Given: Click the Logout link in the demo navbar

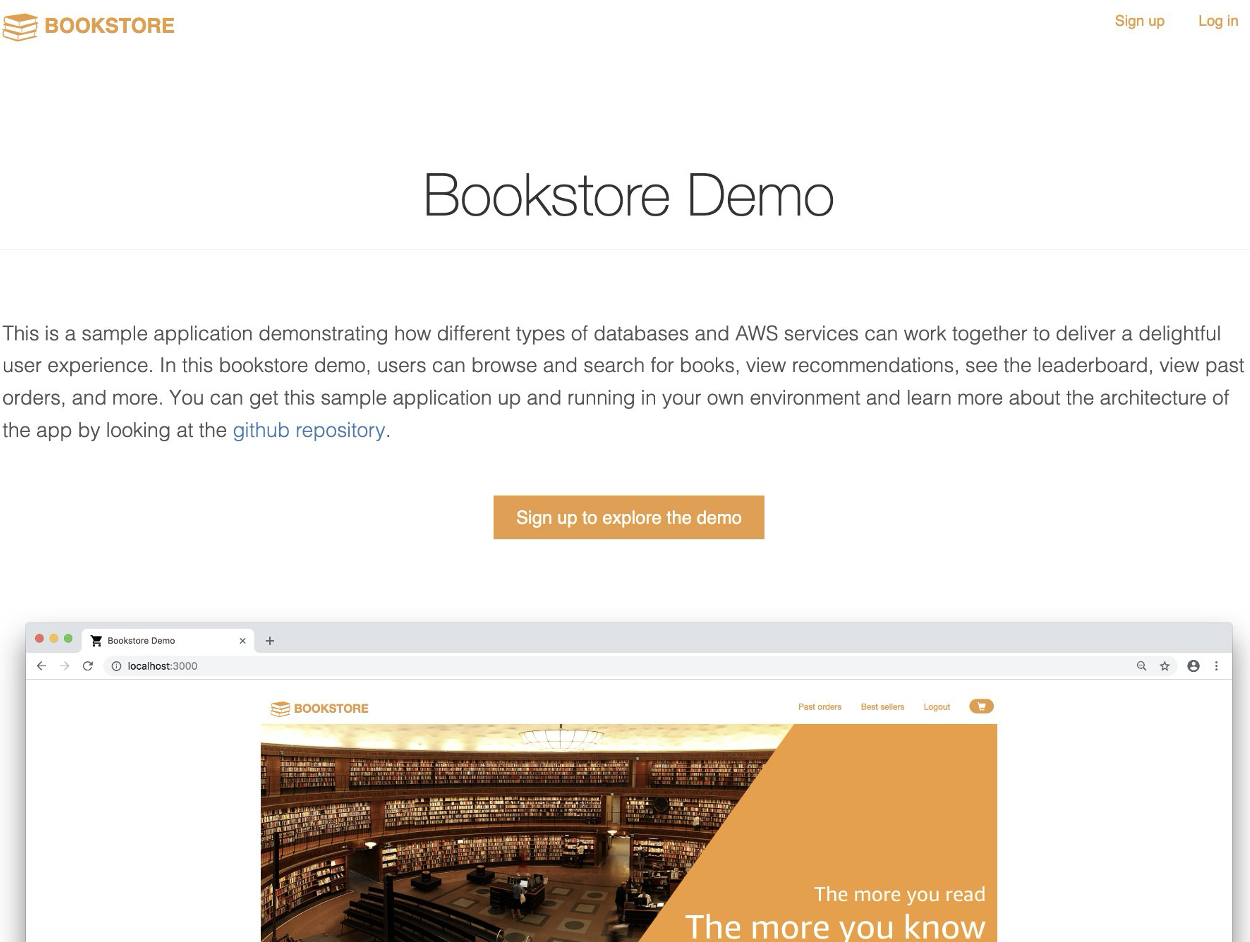Looking at the screenshot, I should click(936, 707).
